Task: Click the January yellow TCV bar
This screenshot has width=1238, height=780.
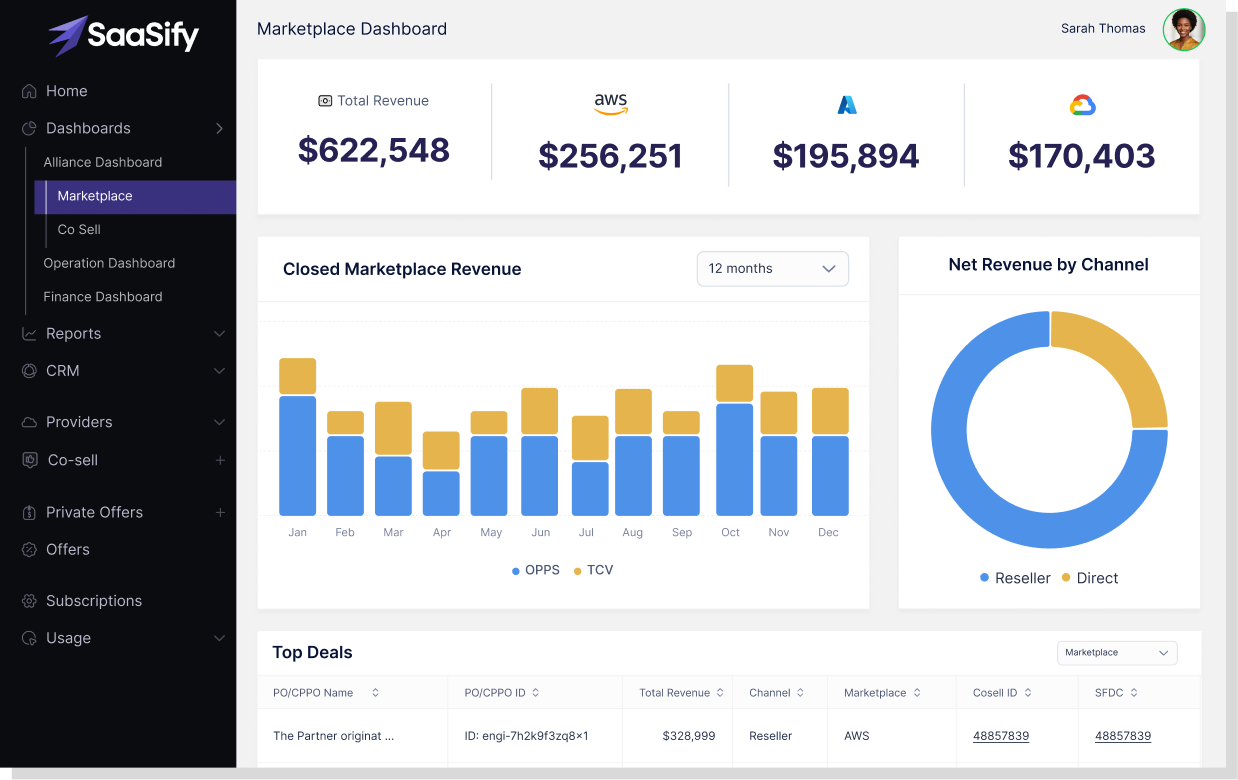Action: [298, 376]
